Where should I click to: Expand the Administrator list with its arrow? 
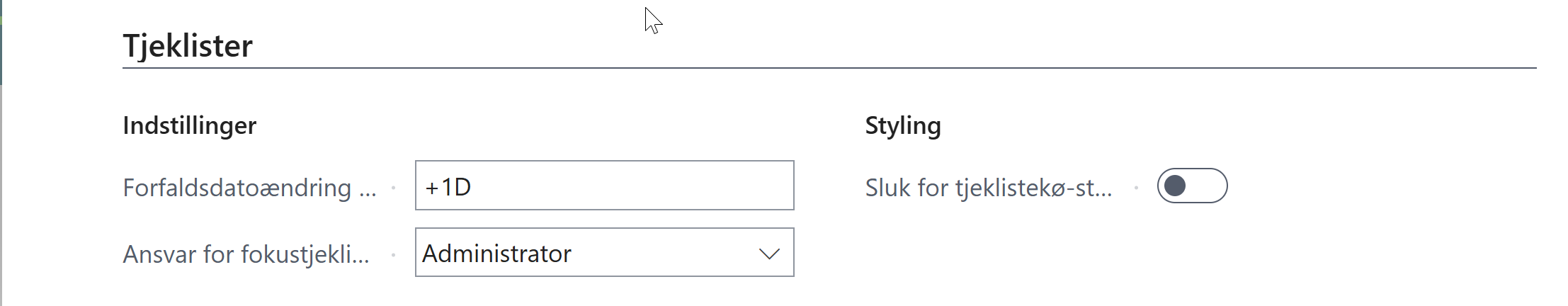click(769, 254)
